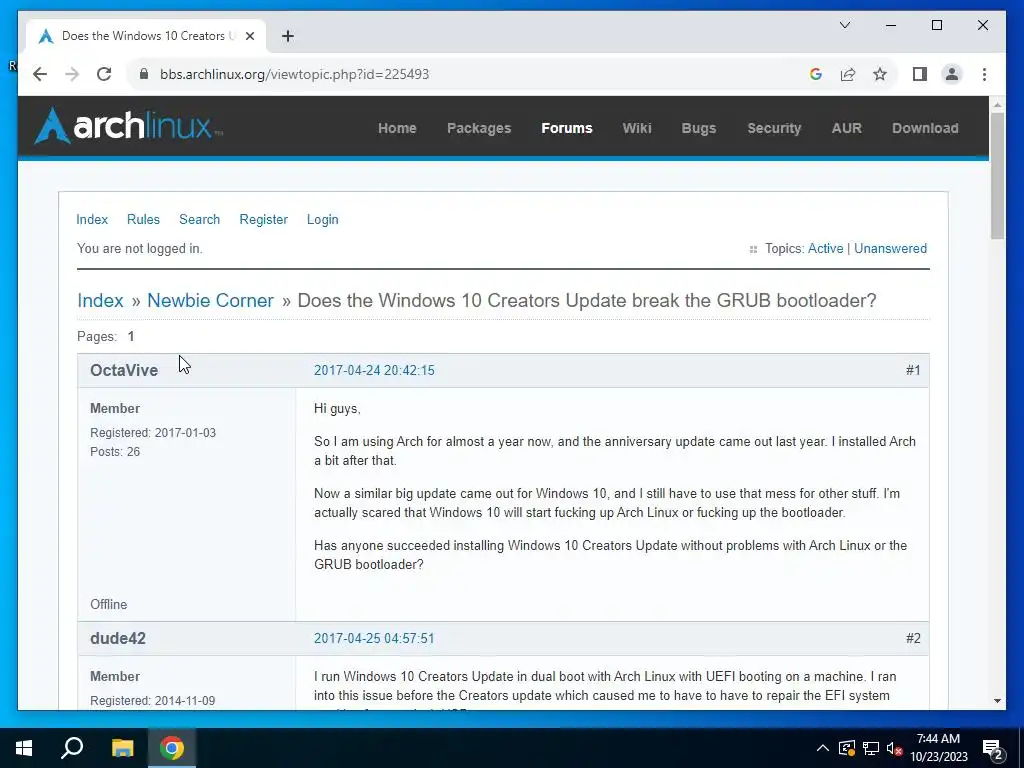This screenshot has height=768, width=1024.
Task: Go to Home in Arch navbar
Action: [397, 128]
